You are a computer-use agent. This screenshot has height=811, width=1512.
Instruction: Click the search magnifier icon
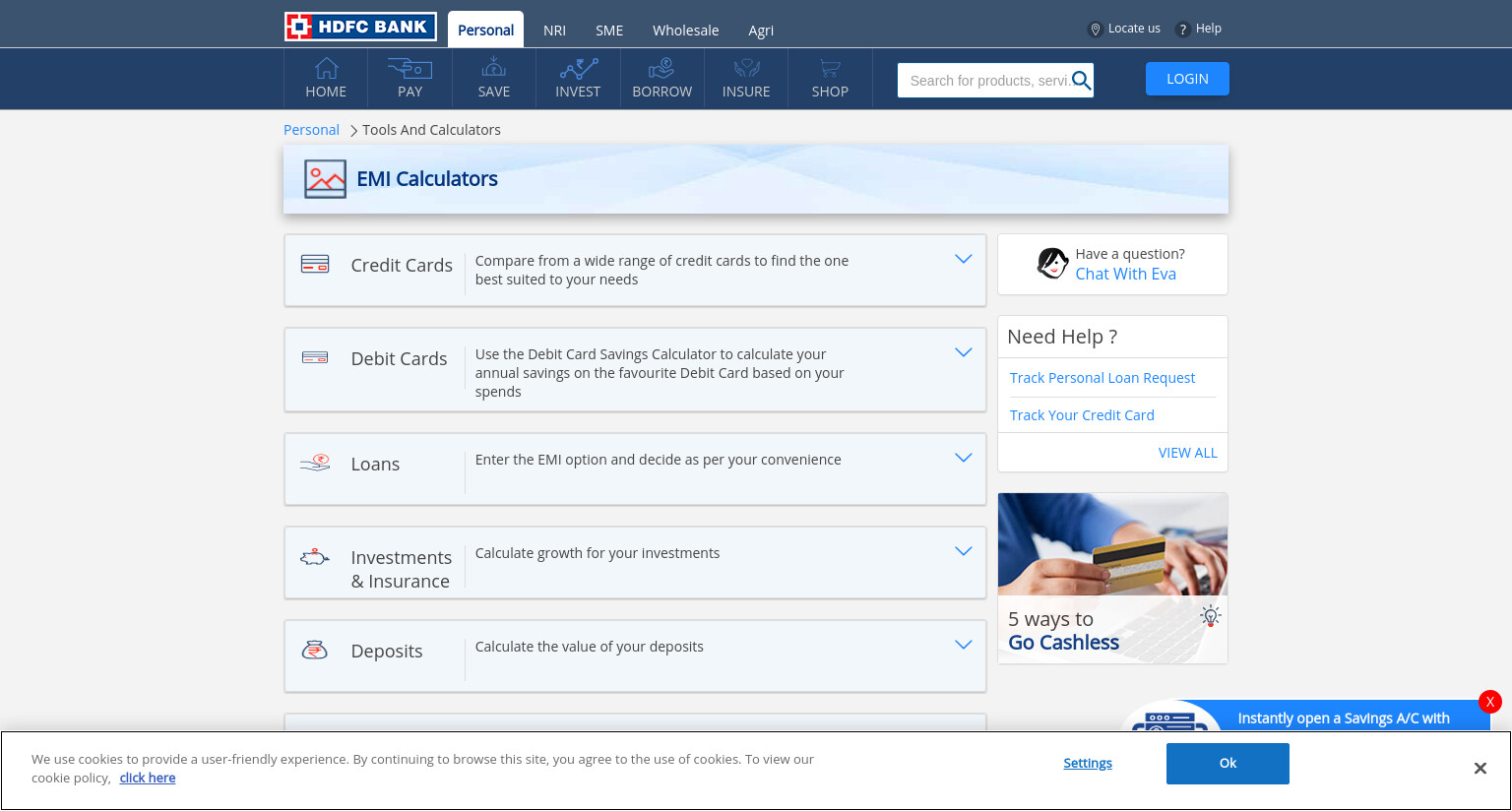point(1081,81)
